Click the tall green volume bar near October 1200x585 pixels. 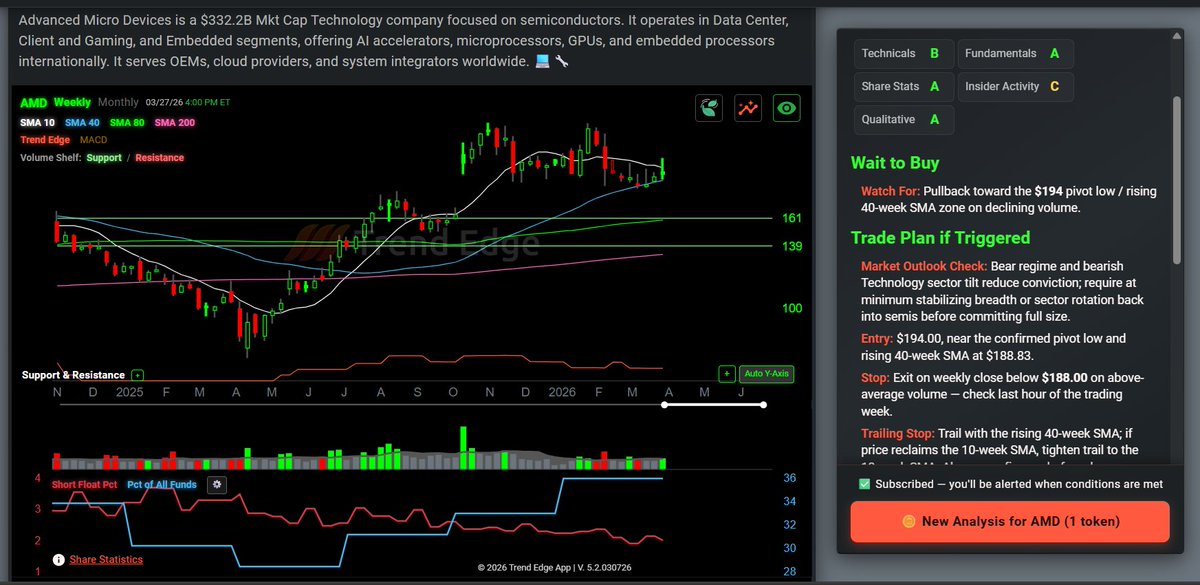click(x=463, y=448)
